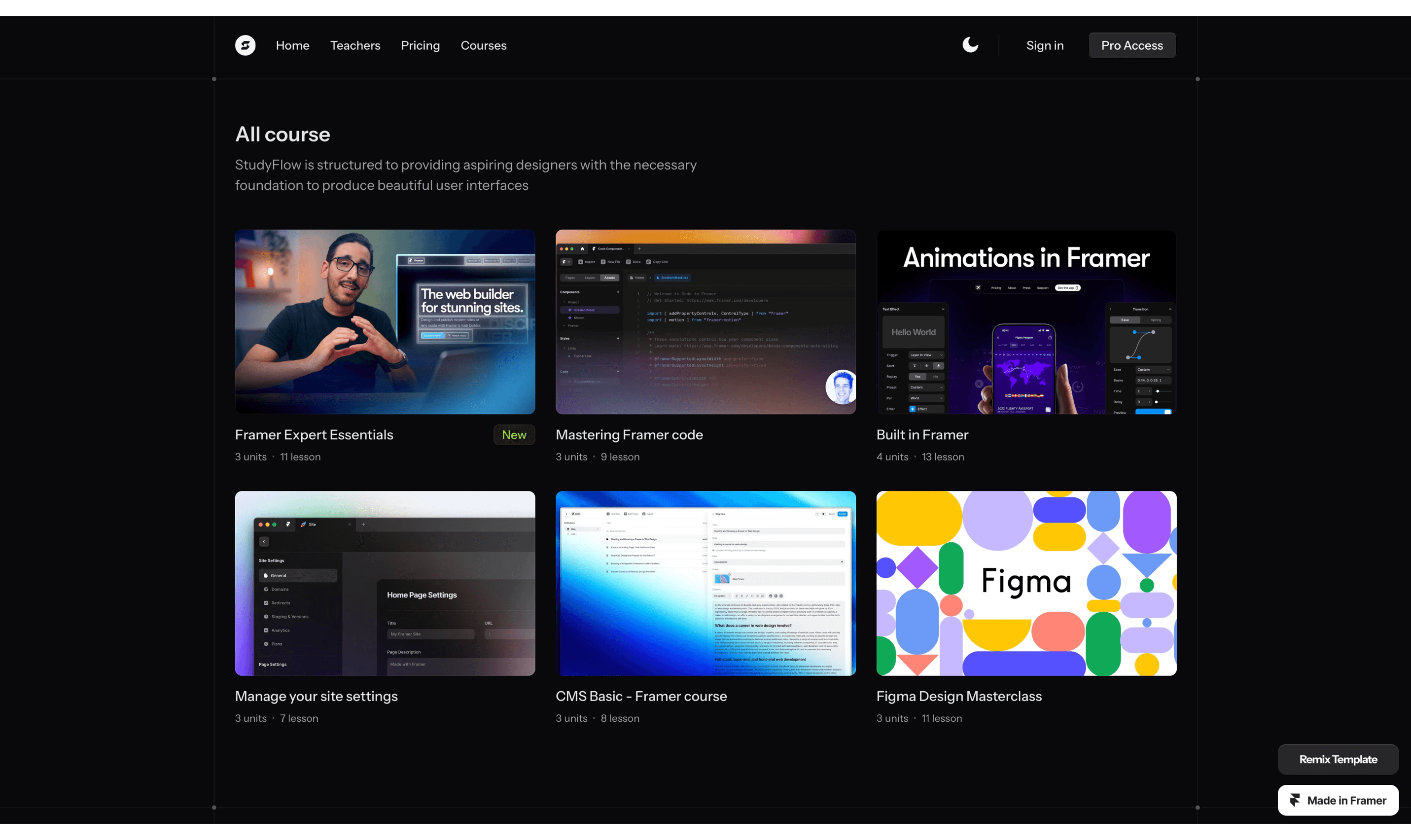
Task: Click the CMS Basic course thumbnail
Action: point(705,583)
